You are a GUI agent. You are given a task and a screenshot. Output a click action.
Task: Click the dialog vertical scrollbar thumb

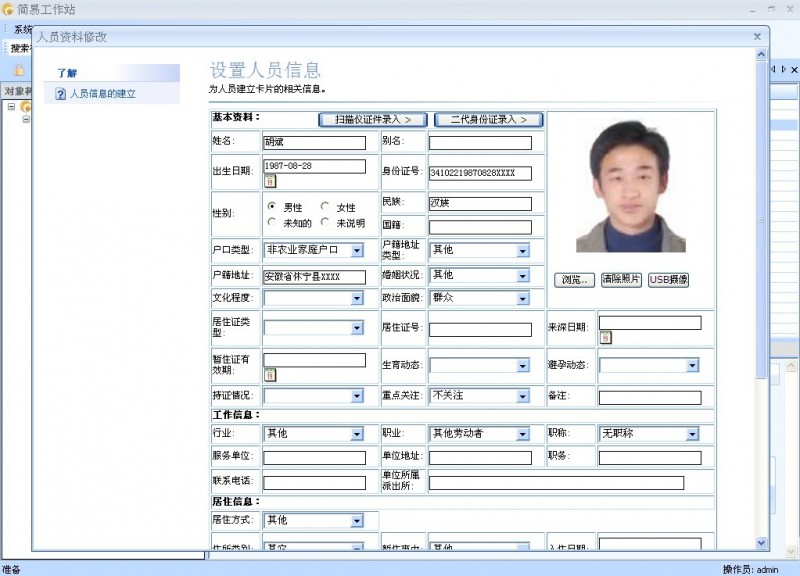[761, 219]
